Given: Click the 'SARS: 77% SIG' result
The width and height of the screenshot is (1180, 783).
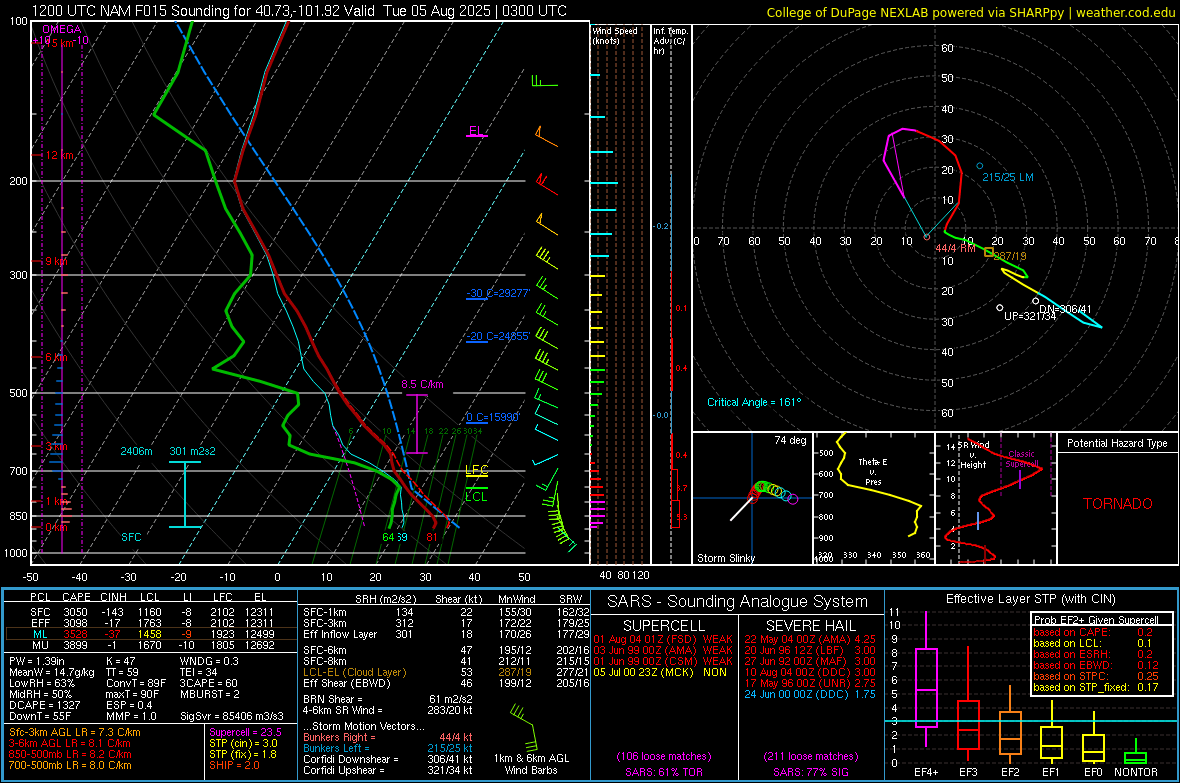Looking at the screenshot, I should click(810, 772).
